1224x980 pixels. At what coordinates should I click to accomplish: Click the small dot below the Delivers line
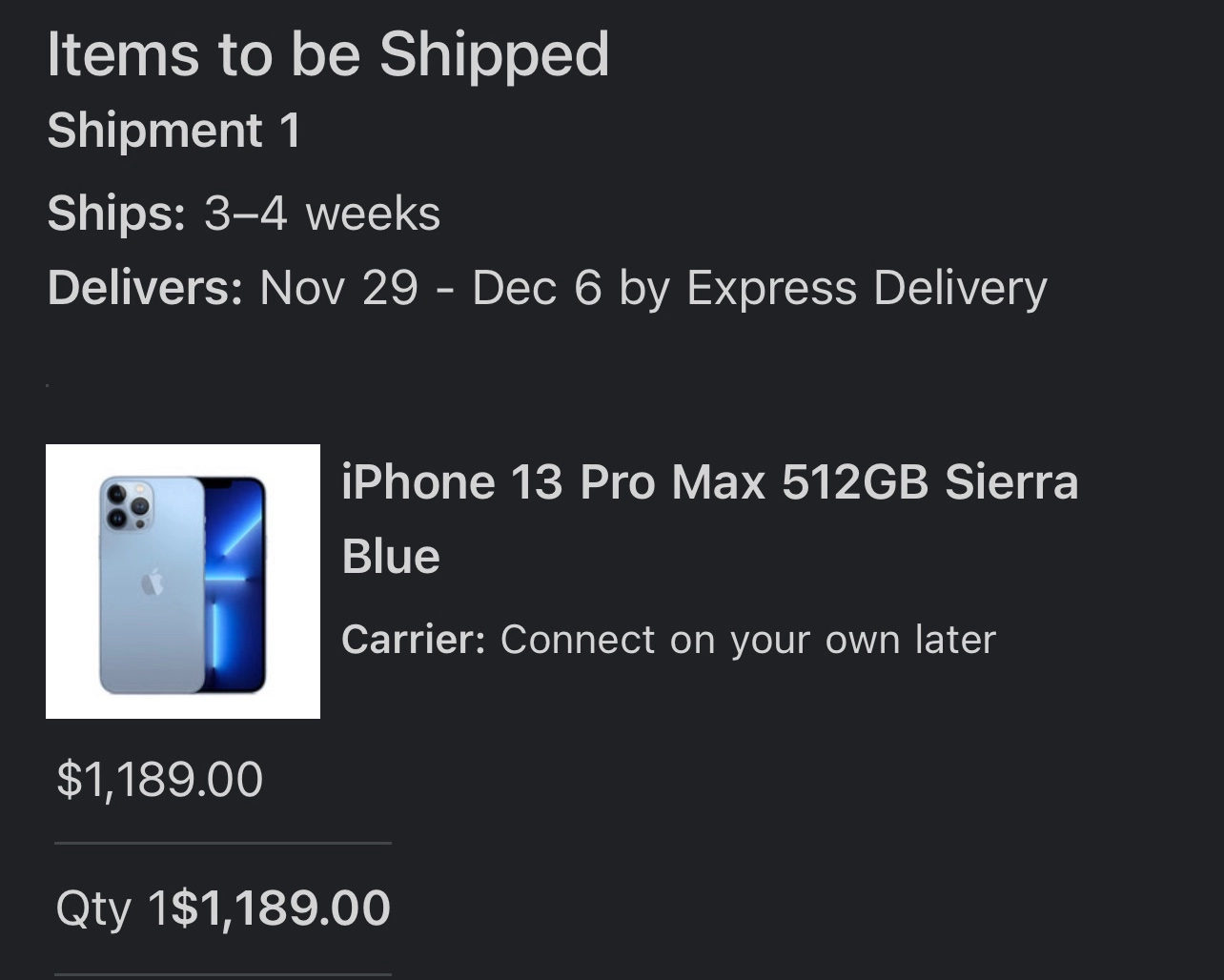(47, 386)
